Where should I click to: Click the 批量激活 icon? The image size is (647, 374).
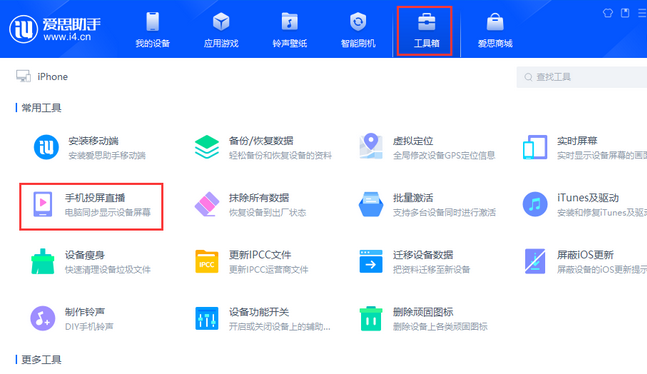[371, 204]
